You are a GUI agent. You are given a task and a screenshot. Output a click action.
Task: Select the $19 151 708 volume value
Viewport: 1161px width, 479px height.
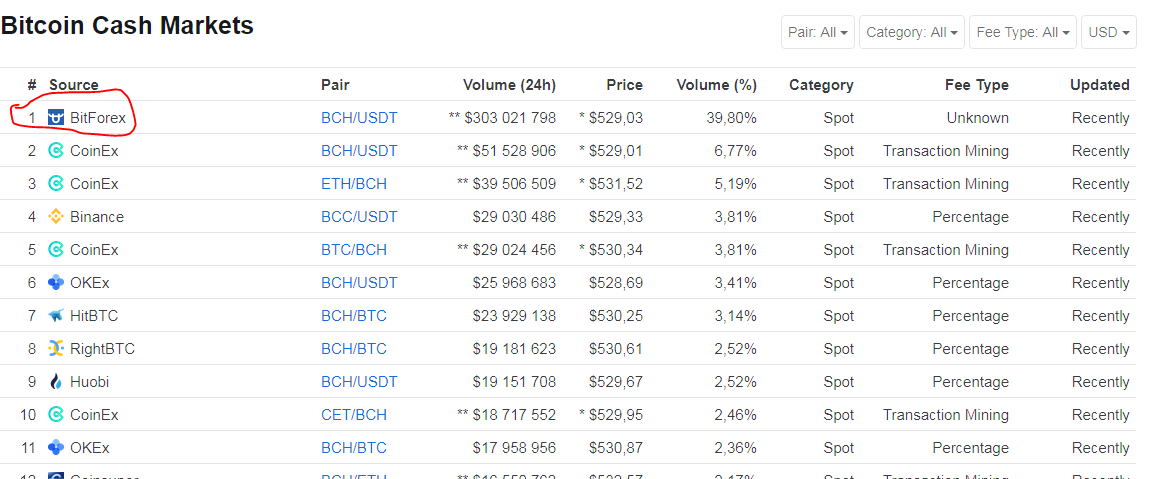click(x=515, y=382)
